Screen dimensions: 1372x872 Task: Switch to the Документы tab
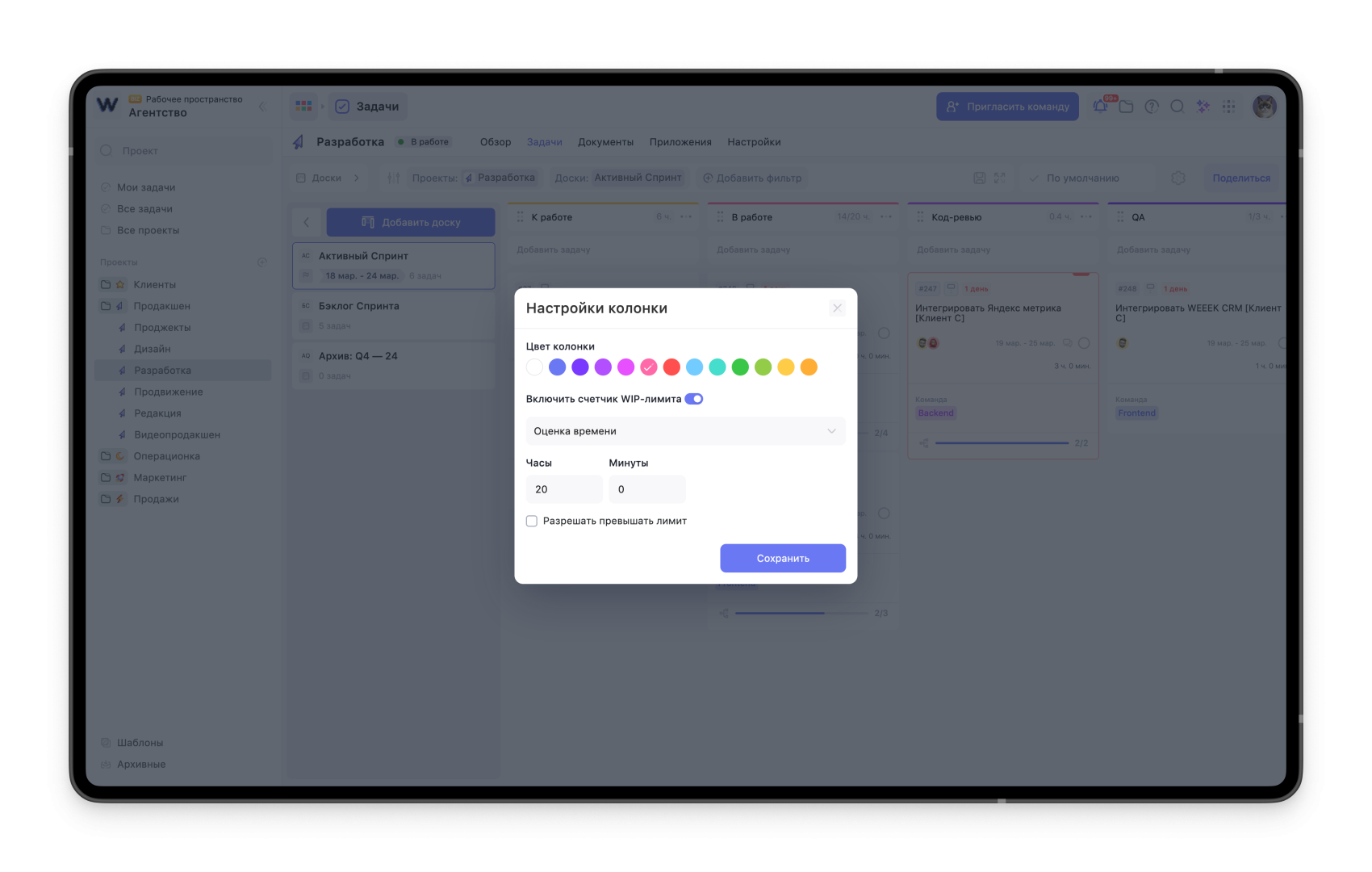[x=605, y=142]
